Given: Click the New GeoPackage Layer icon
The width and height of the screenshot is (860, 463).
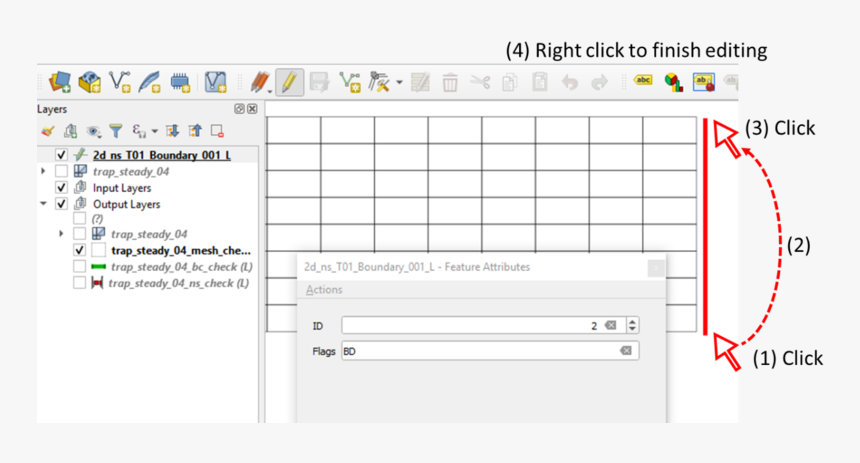Looking at the screenshot, I should [x=89, y=82].
